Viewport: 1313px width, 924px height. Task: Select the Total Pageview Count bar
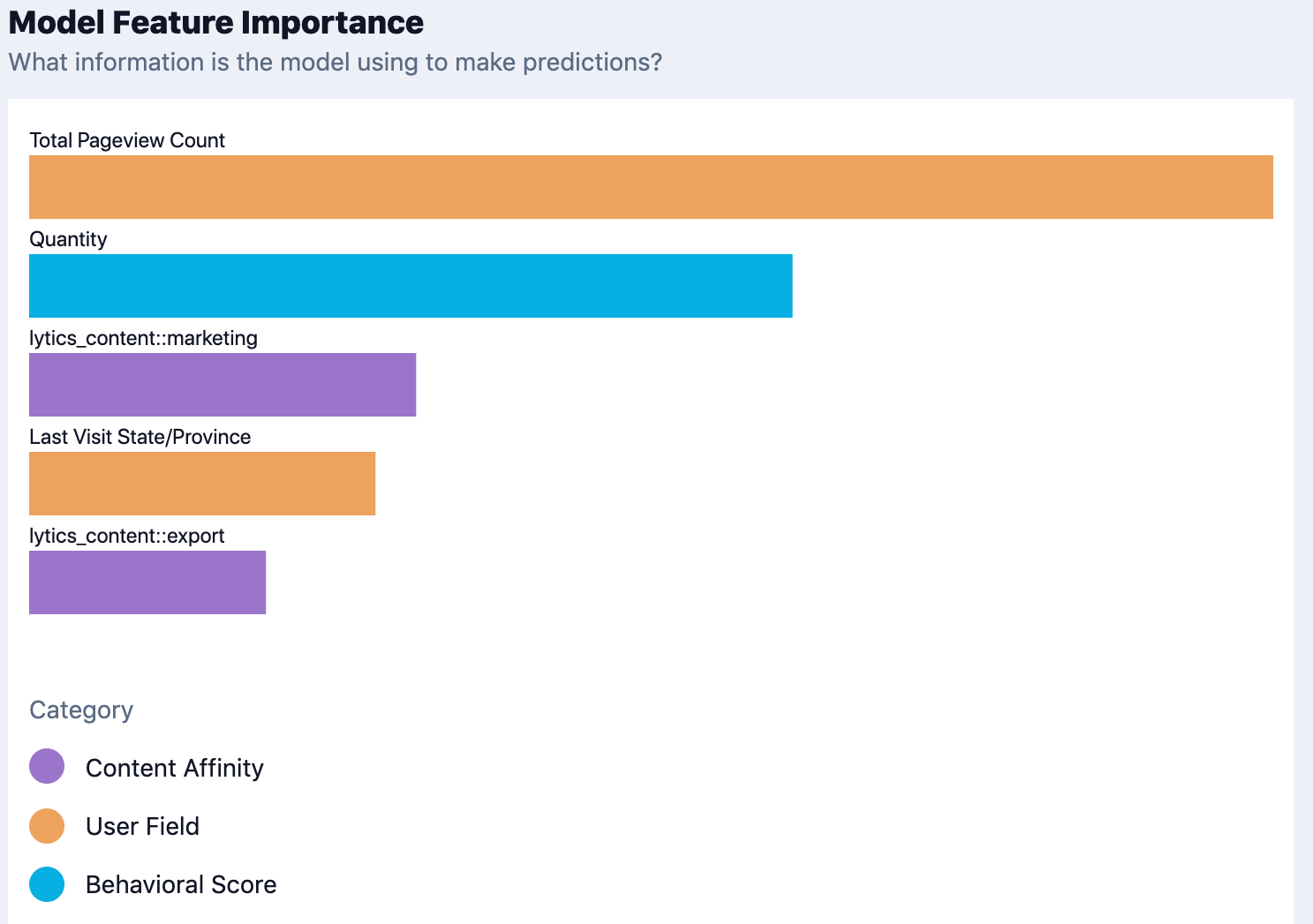tap(651, 187)
